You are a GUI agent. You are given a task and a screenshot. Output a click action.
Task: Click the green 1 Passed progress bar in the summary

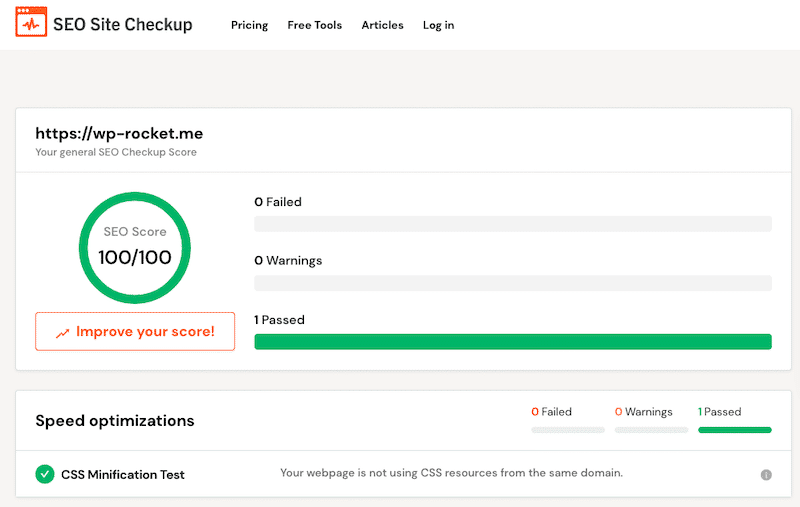[x=513, y=342]
